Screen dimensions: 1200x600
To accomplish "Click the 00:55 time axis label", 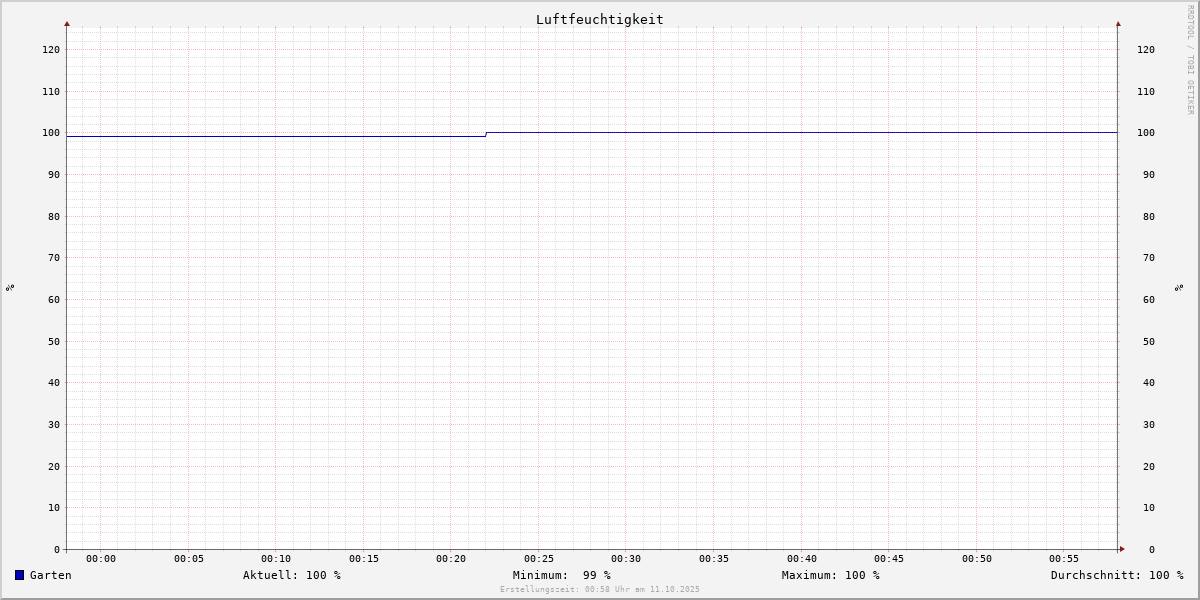I will point(1064,559).
